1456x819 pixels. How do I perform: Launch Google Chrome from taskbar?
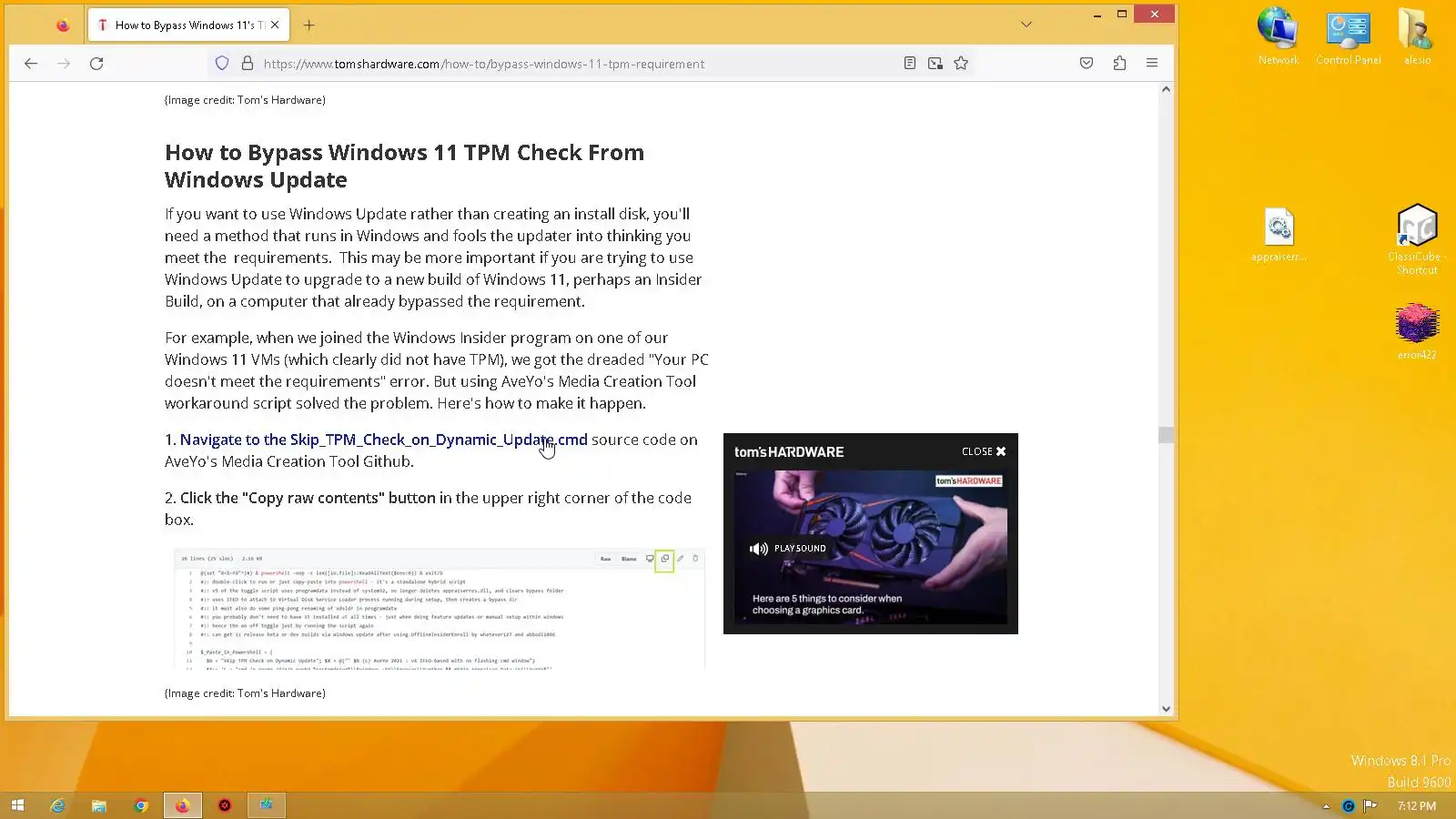click(x=141, y=805)
